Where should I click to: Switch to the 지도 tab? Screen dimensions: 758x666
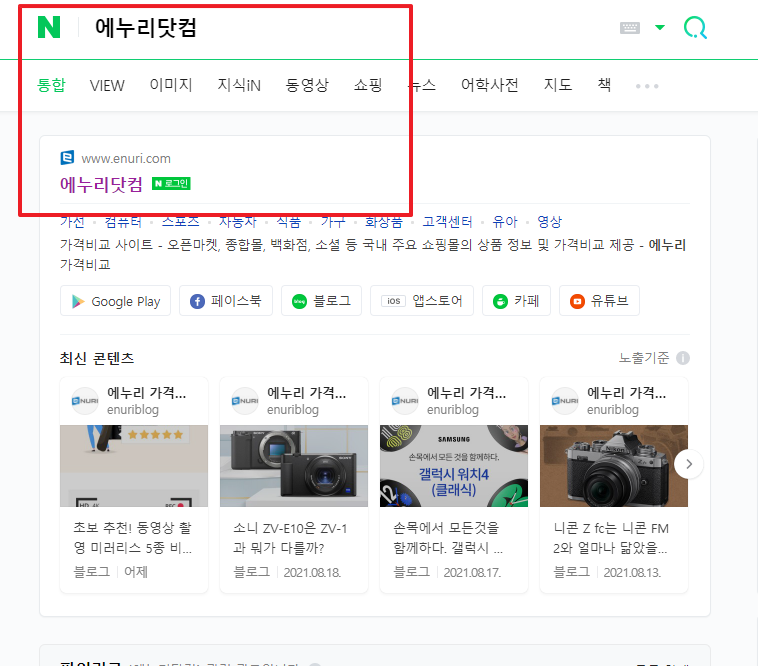click(x=558, y=85)
